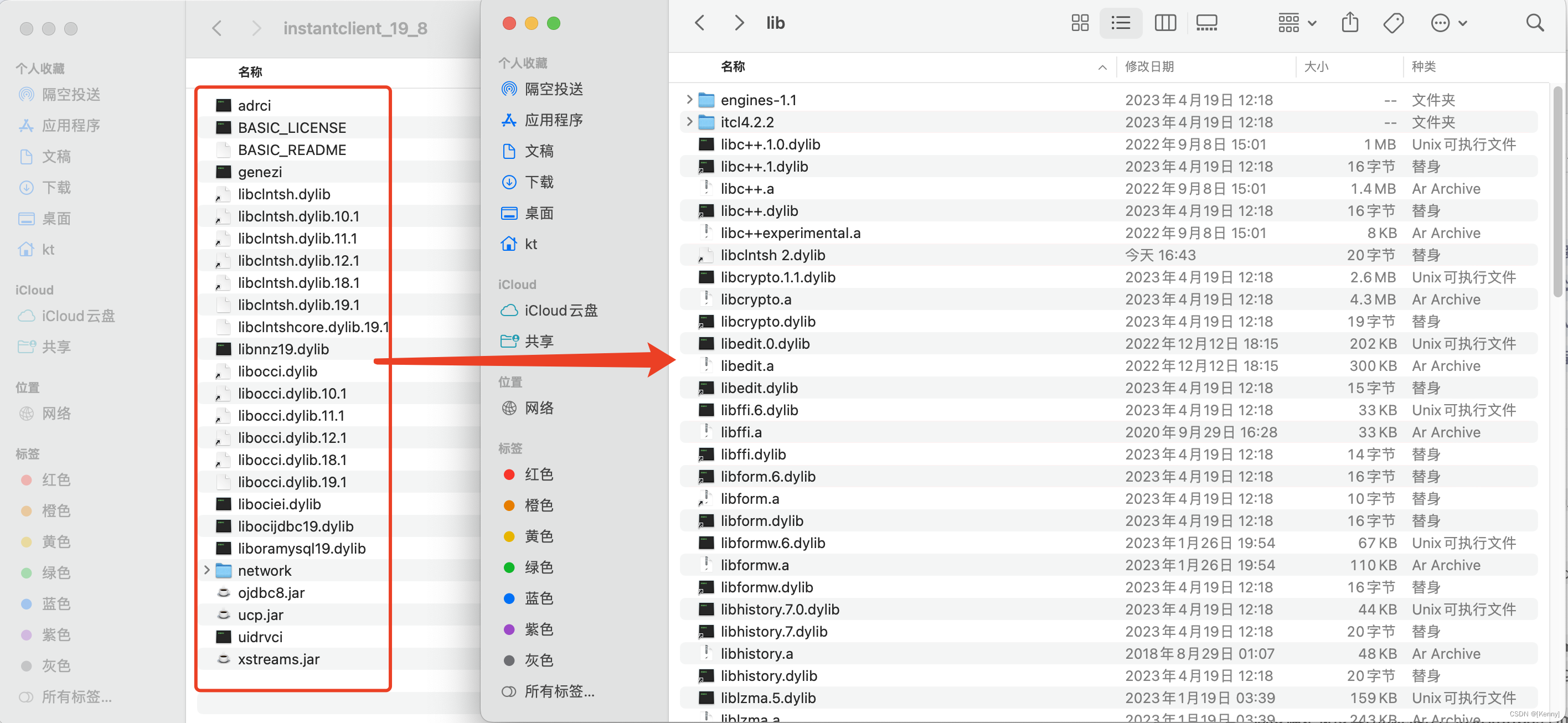The image size is (1568, 723).
Task: Open 隔空投送 in lib window sidebar
Action: (543, 89)
